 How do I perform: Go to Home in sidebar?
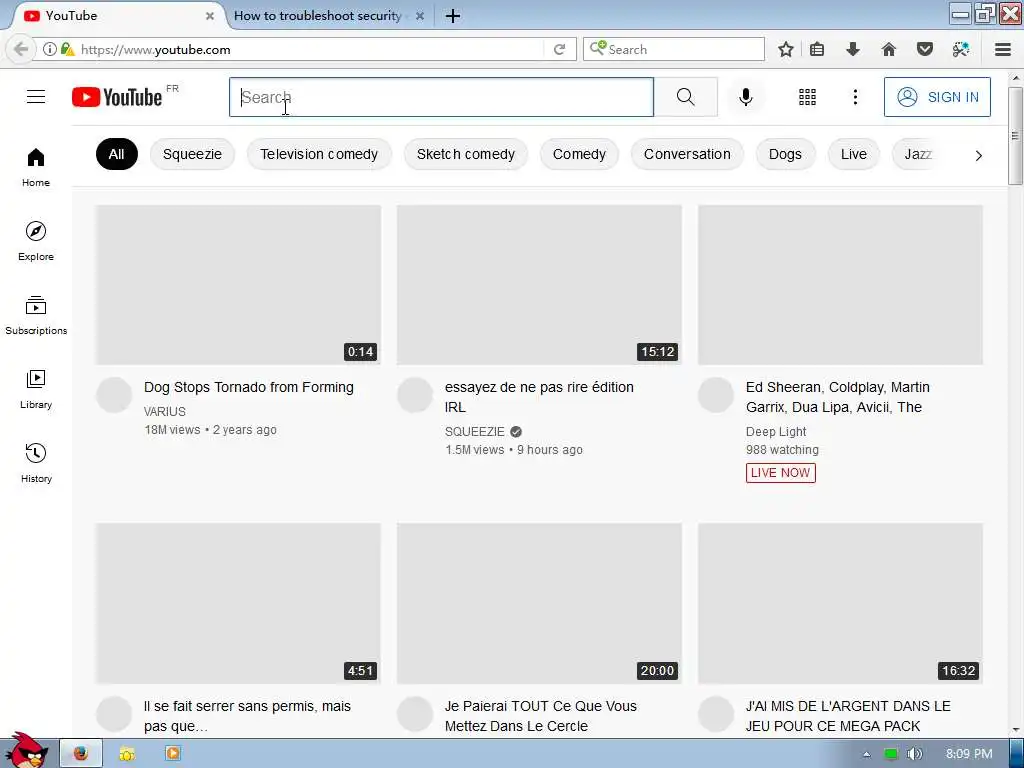tap(36, 167)
